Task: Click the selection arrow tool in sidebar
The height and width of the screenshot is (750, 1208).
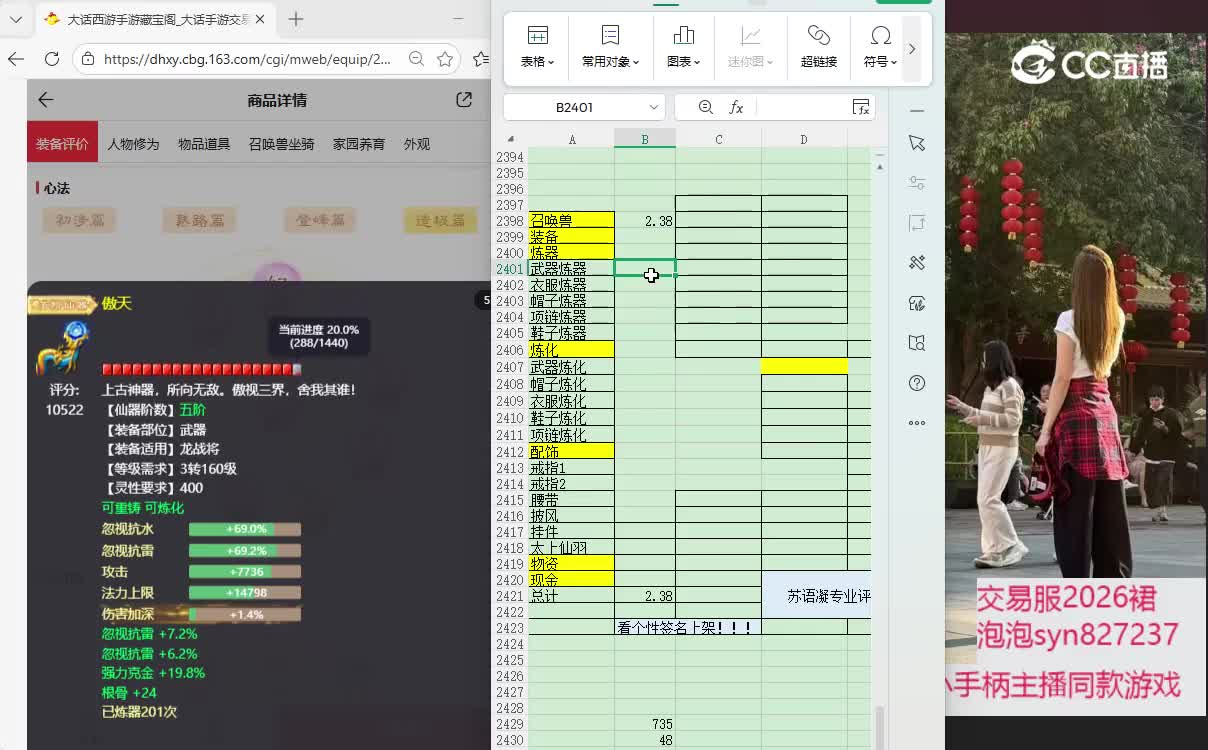Action: [917, 143]
